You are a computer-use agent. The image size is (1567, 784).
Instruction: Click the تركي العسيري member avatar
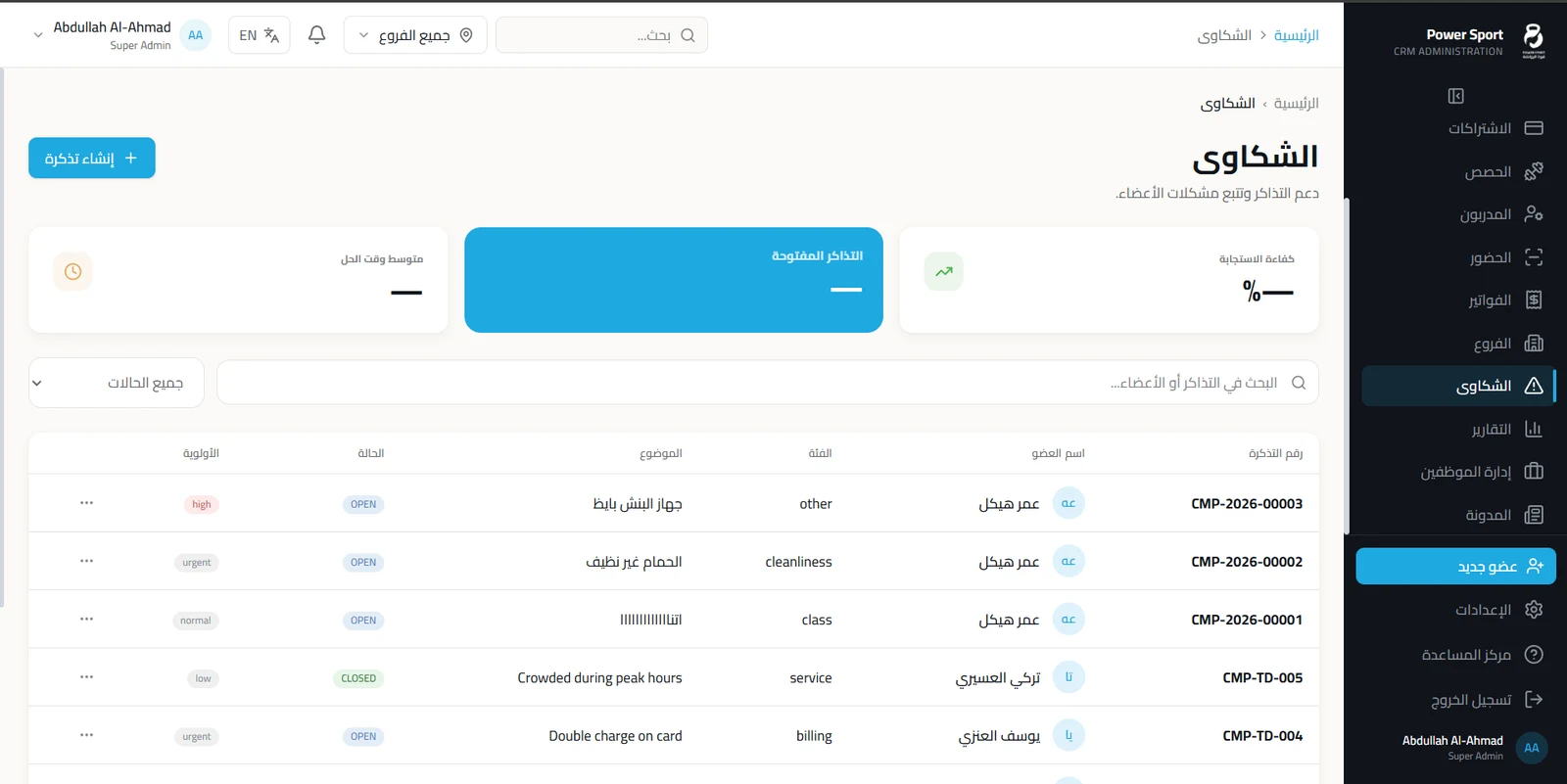pos(1068,677)
